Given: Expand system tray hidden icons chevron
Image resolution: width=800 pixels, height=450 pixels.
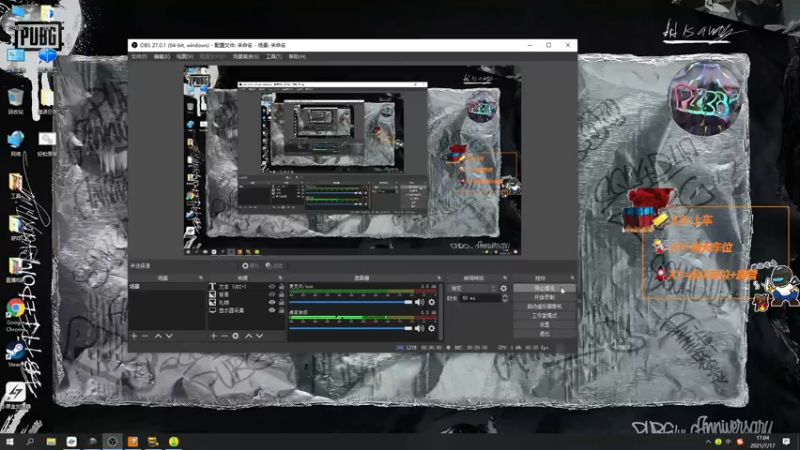Looking at the screenshot, I should (708, 441).
